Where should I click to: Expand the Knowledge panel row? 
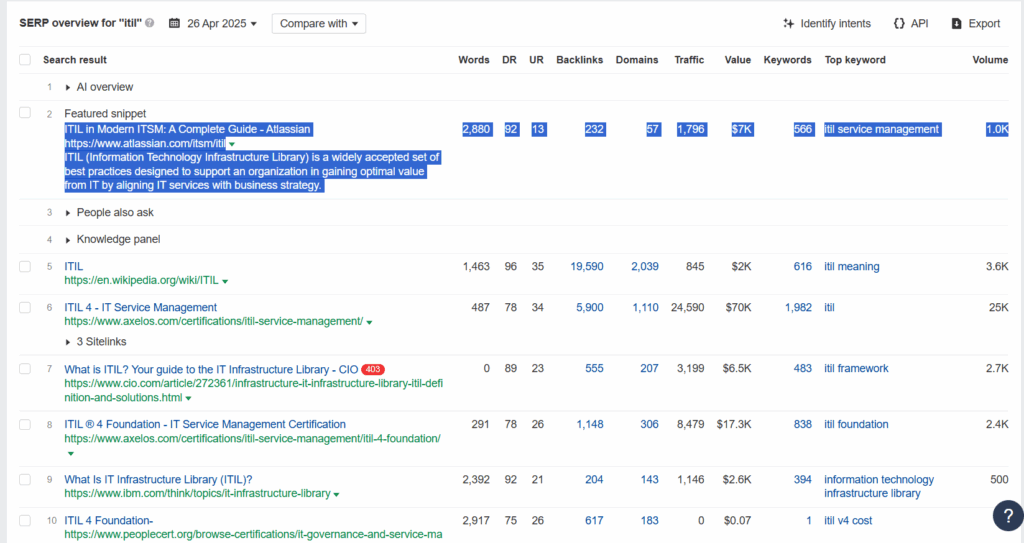click(x=67, y=240)
